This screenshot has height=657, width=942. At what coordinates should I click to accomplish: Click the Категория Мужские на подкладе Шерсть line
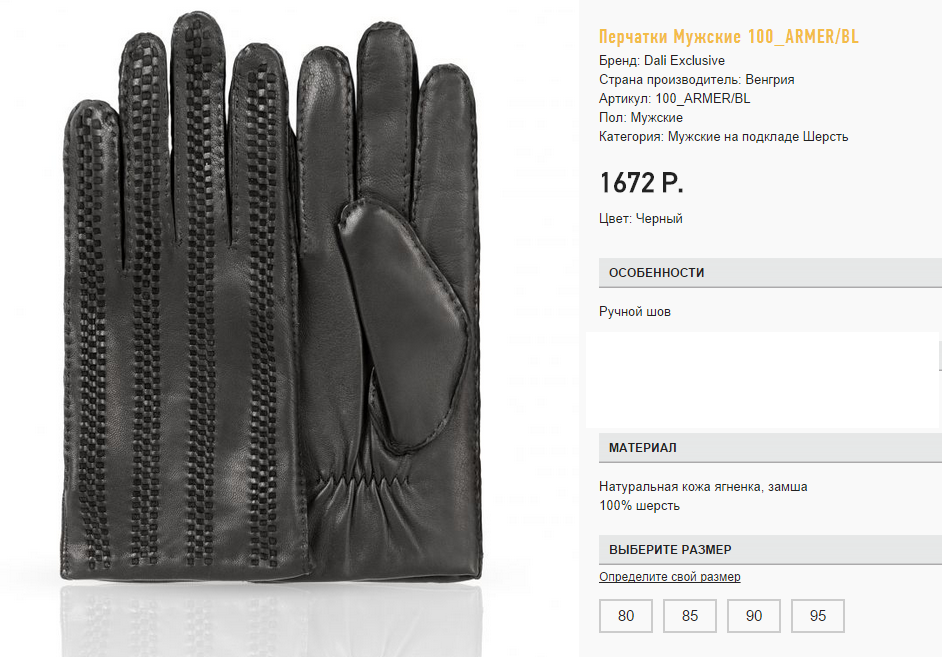pos(723,136)
